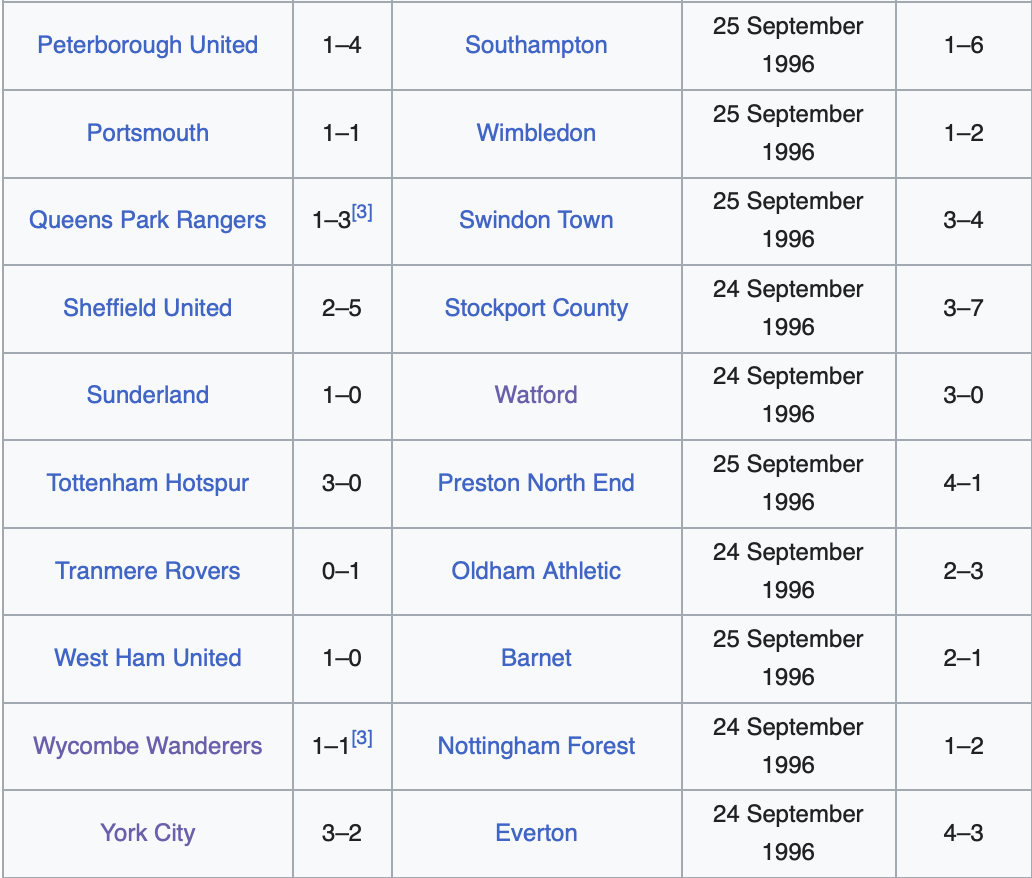Viewport: 1032px width, 878px height.
Task: Open the Nottingham Forest link
Action: pyautogui.click(x=536, y=746)
